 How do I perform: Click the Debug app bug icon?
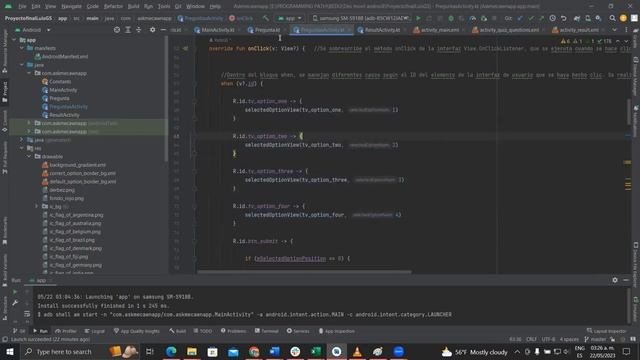(451, 18)
